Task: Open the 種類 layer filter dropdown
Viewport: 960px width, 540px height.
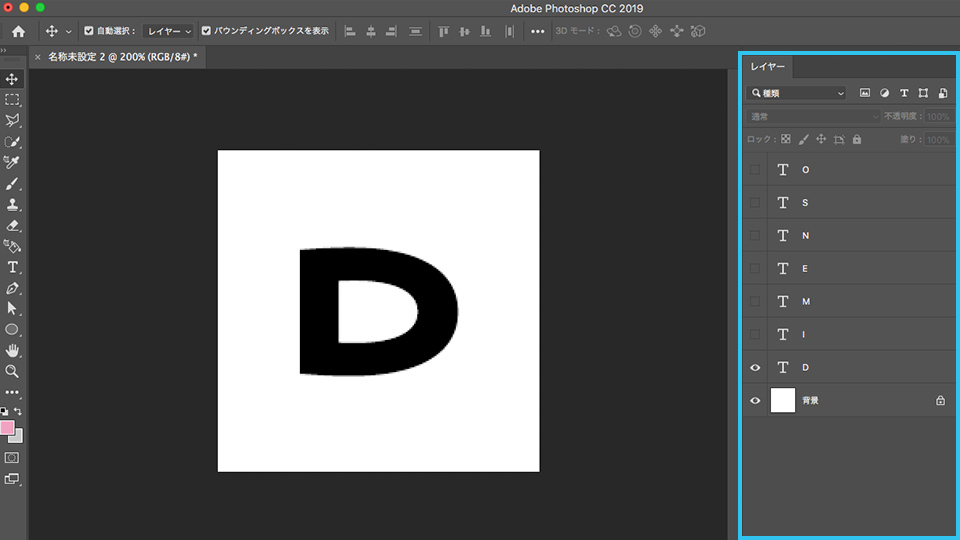Action: pos(796,93)
